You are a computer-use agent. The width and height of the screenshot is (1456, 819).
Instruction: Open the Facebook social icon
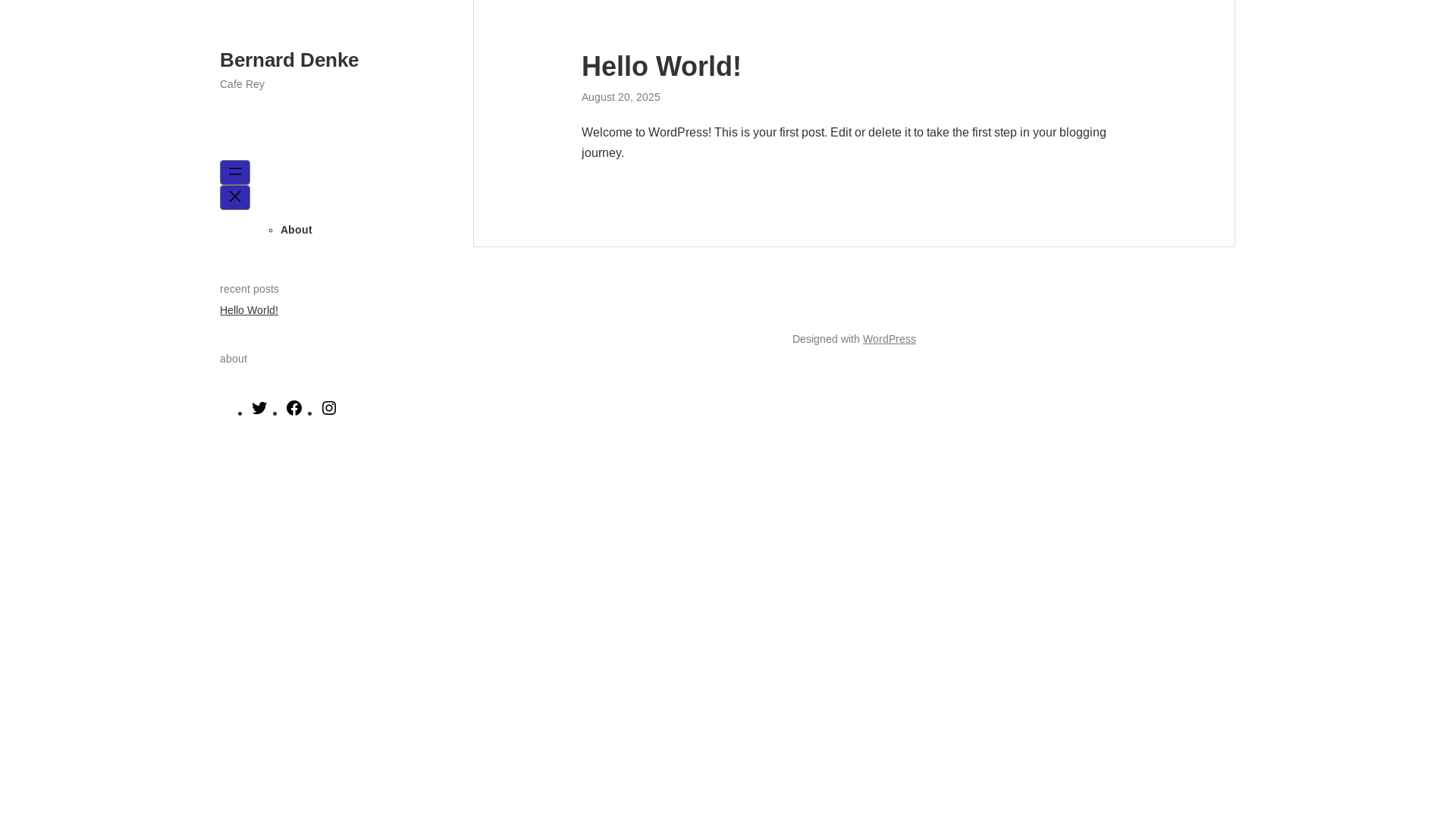point(294,408)
